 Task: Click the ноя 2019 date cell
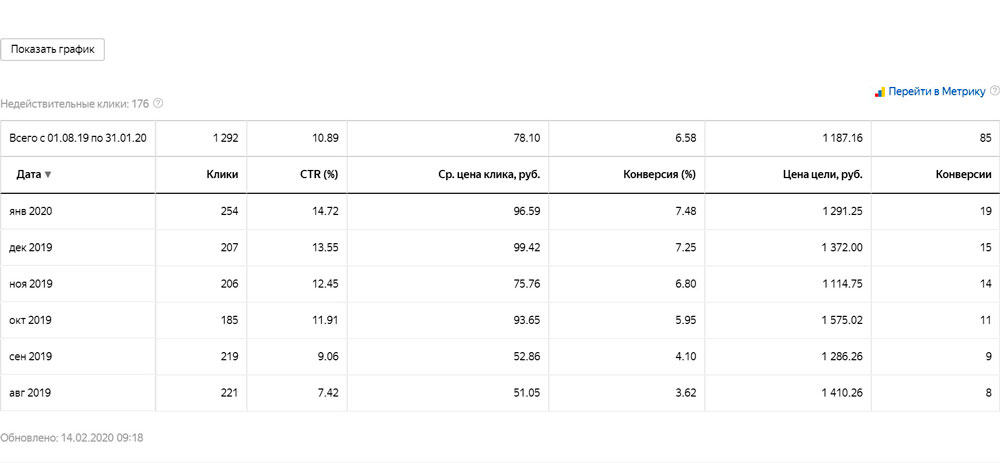pyautogui.click(x=31, y=284)
